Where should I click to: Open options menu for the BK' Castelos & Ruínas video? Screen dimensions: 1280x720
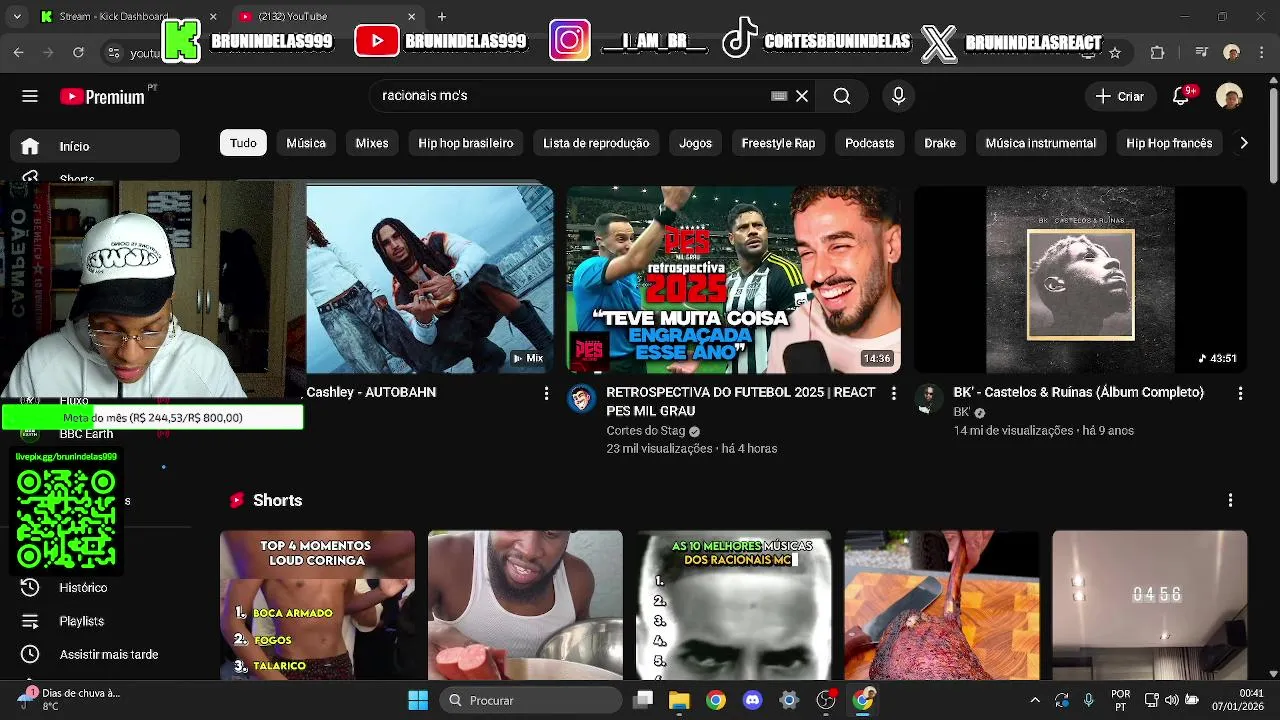click(1240, 393)
